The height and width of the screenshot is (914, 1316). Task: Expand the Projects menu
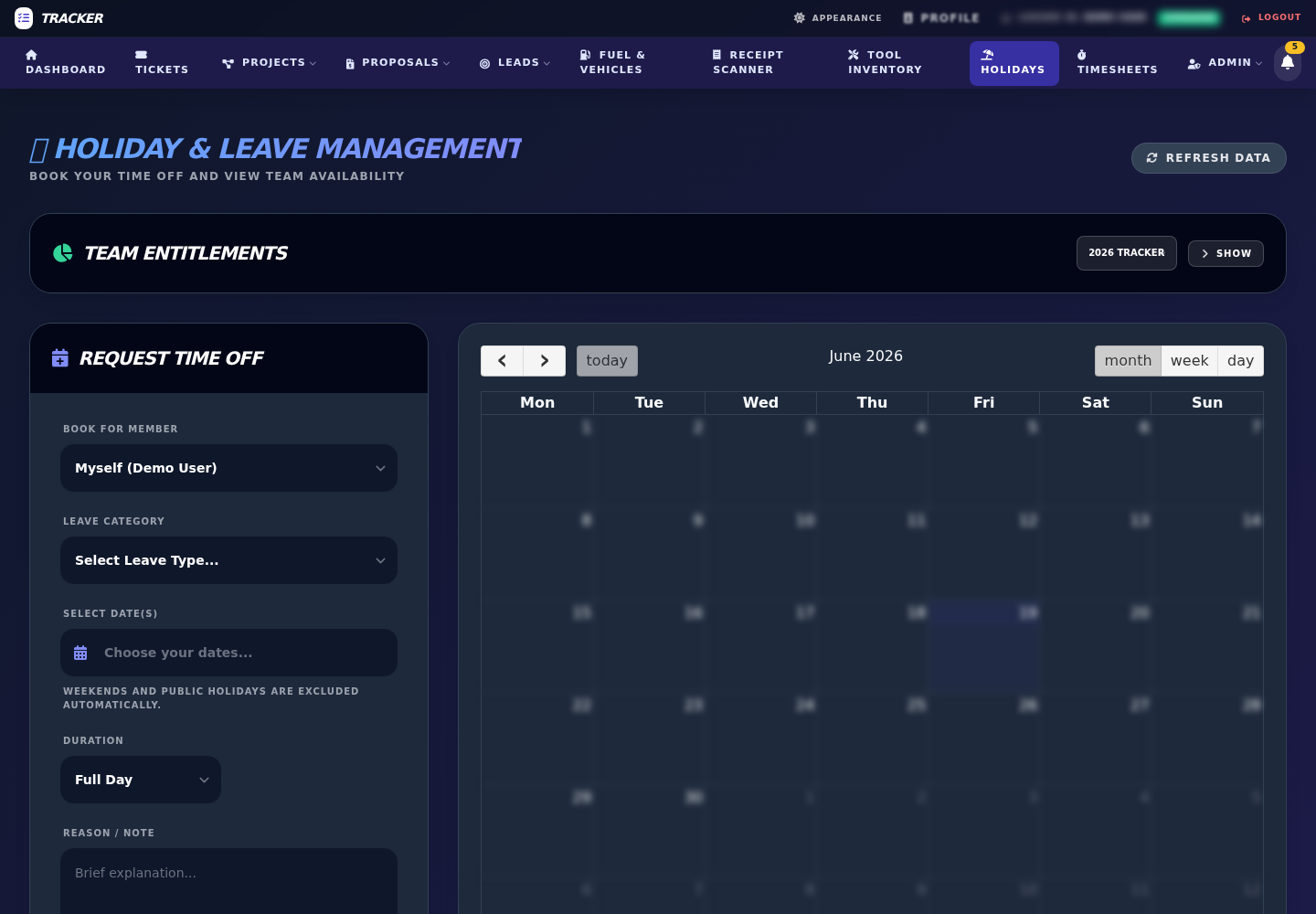click(x=270, y=63)
